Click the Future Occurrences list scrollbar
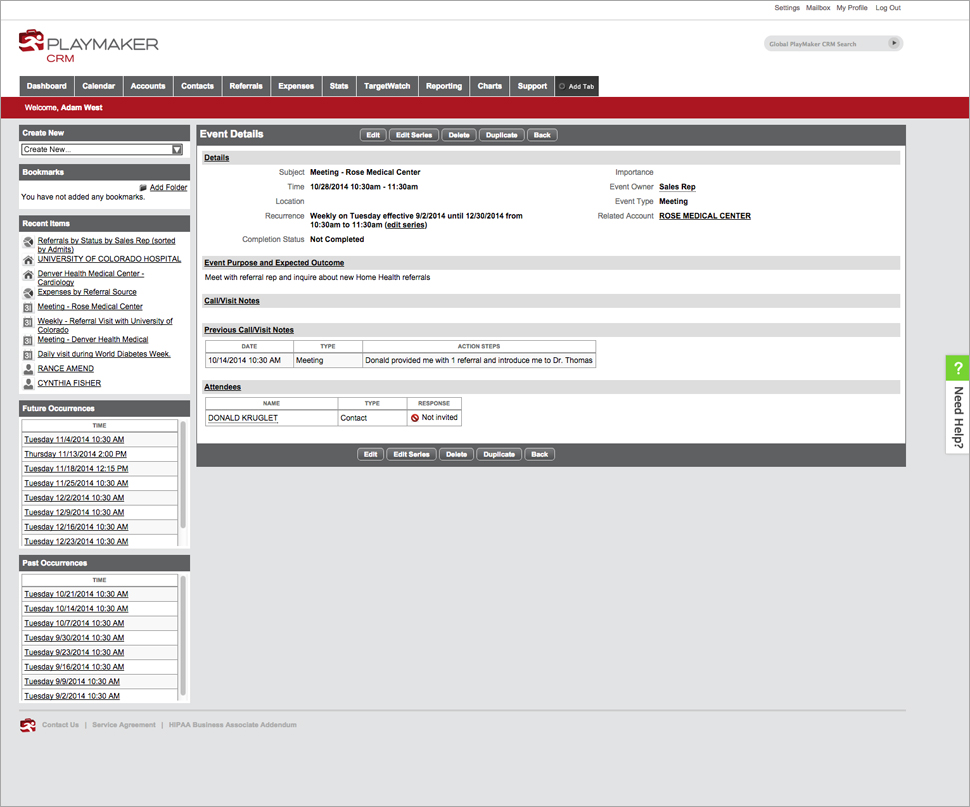This screenshot has width=970, height=807. click(x=182, y=475)
